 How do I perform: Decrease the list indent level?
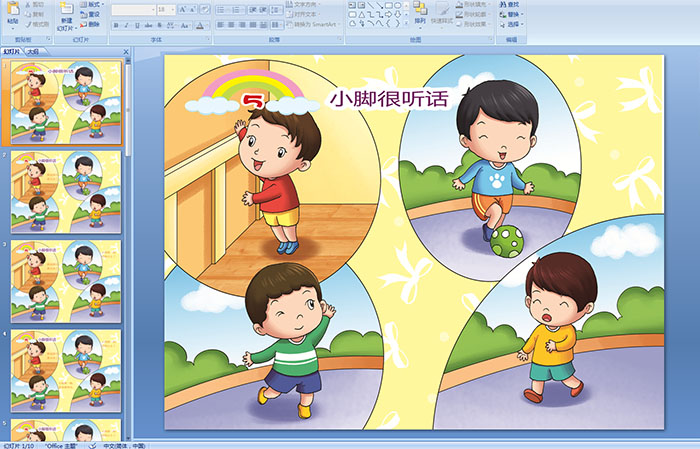[253, 10]
